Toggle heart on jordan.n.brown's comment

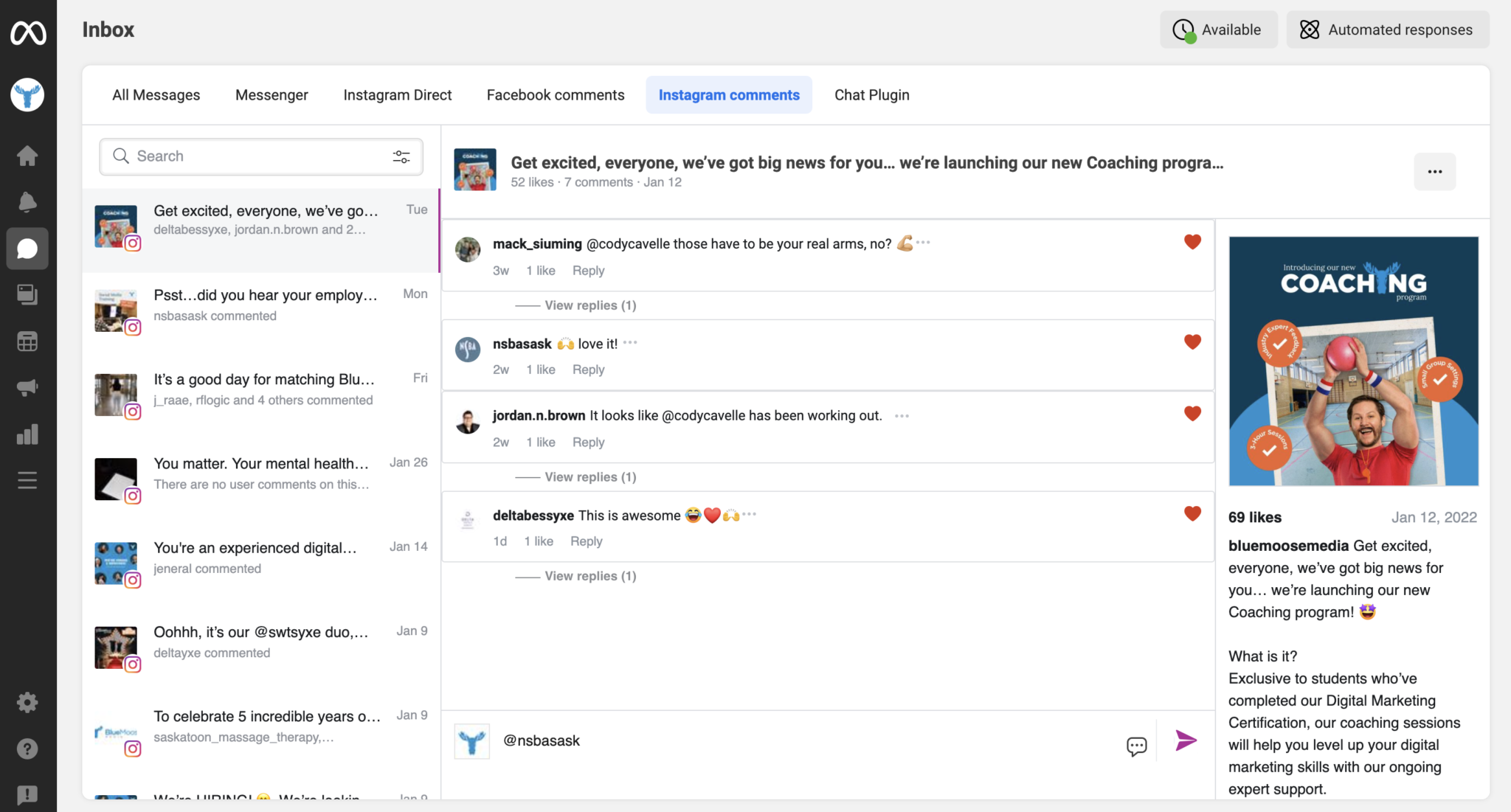pyautogui.click(x=1192, y=414)
